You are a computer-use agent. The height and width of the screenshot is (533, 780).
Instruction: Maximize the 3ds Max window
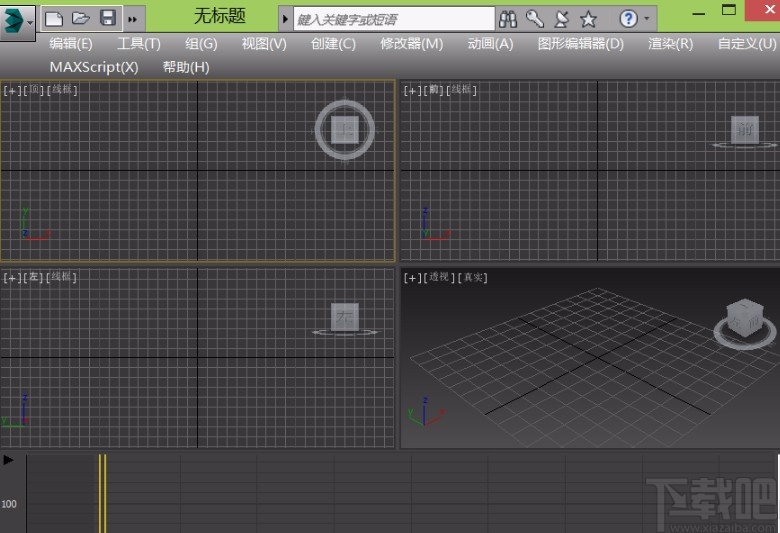pos(729,10)
